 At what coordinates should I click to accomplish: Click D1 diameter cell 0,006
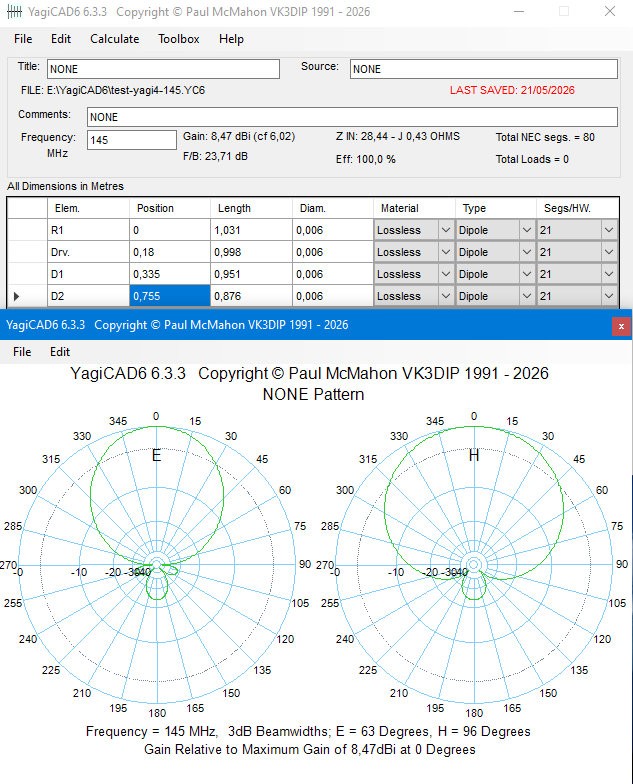point(332,274)
